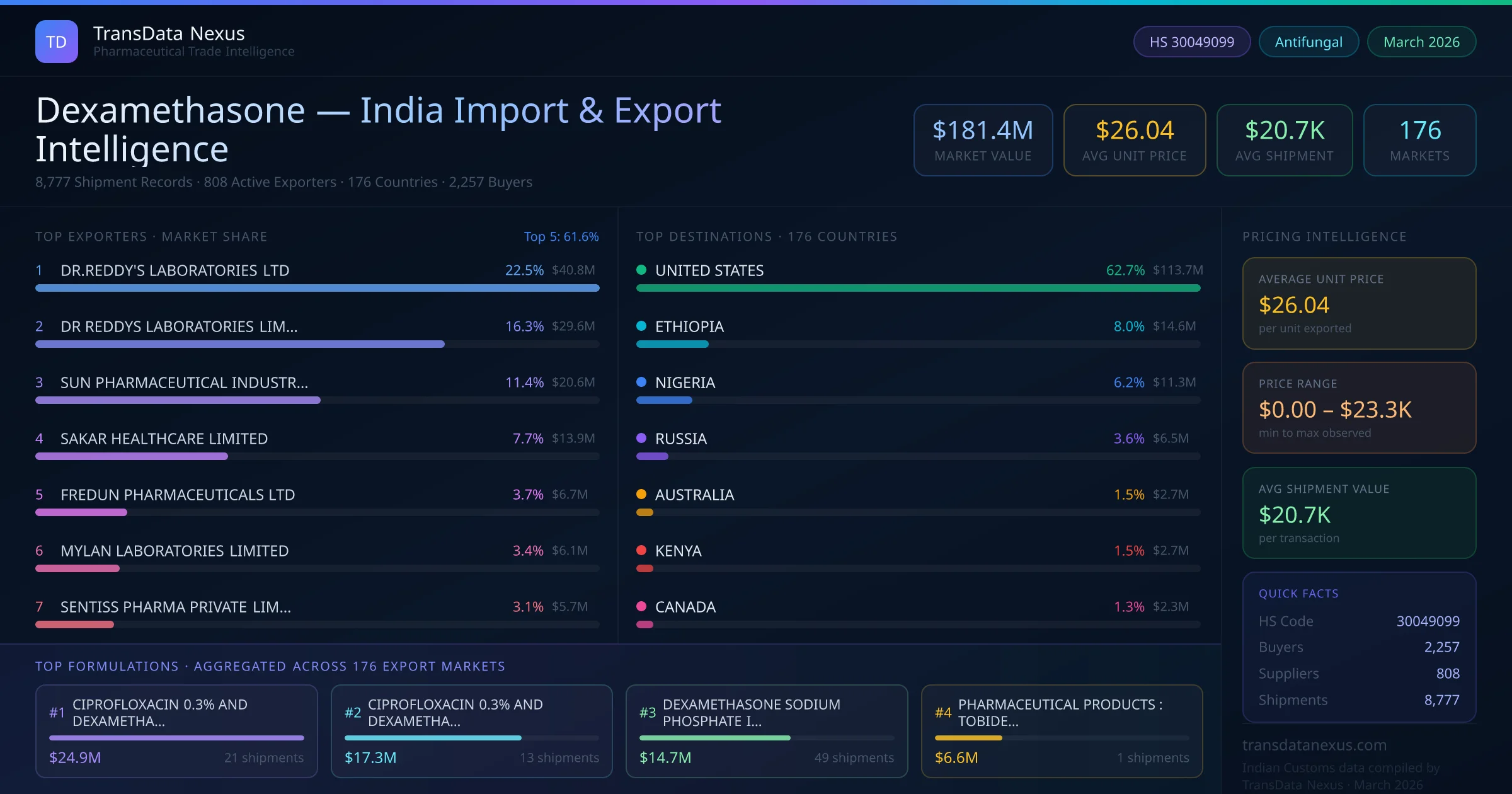Click DR.REDDY'S LABORATORIES LTD exporter row
Screen dimensions: 1512x794
175,270
